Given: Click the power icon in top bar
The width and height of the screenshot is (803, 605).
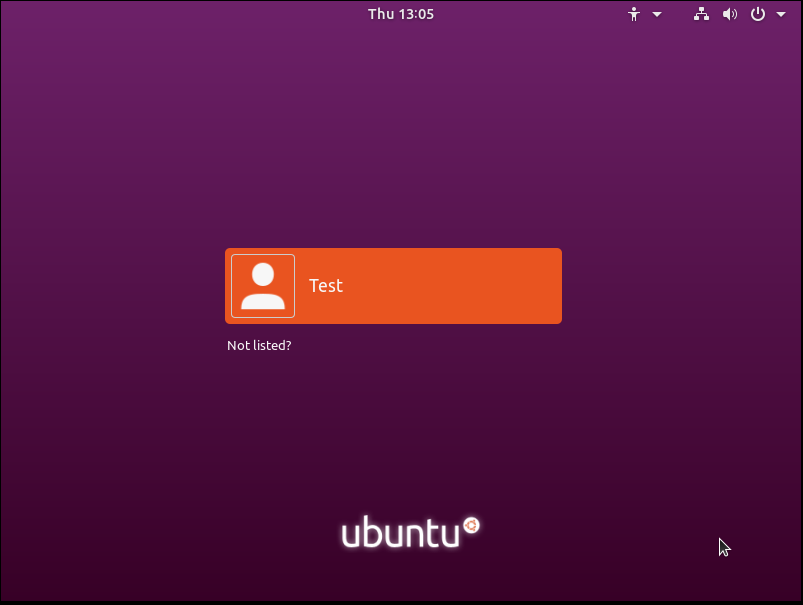Looking at the screenshot, I should (x=758, y=14).
